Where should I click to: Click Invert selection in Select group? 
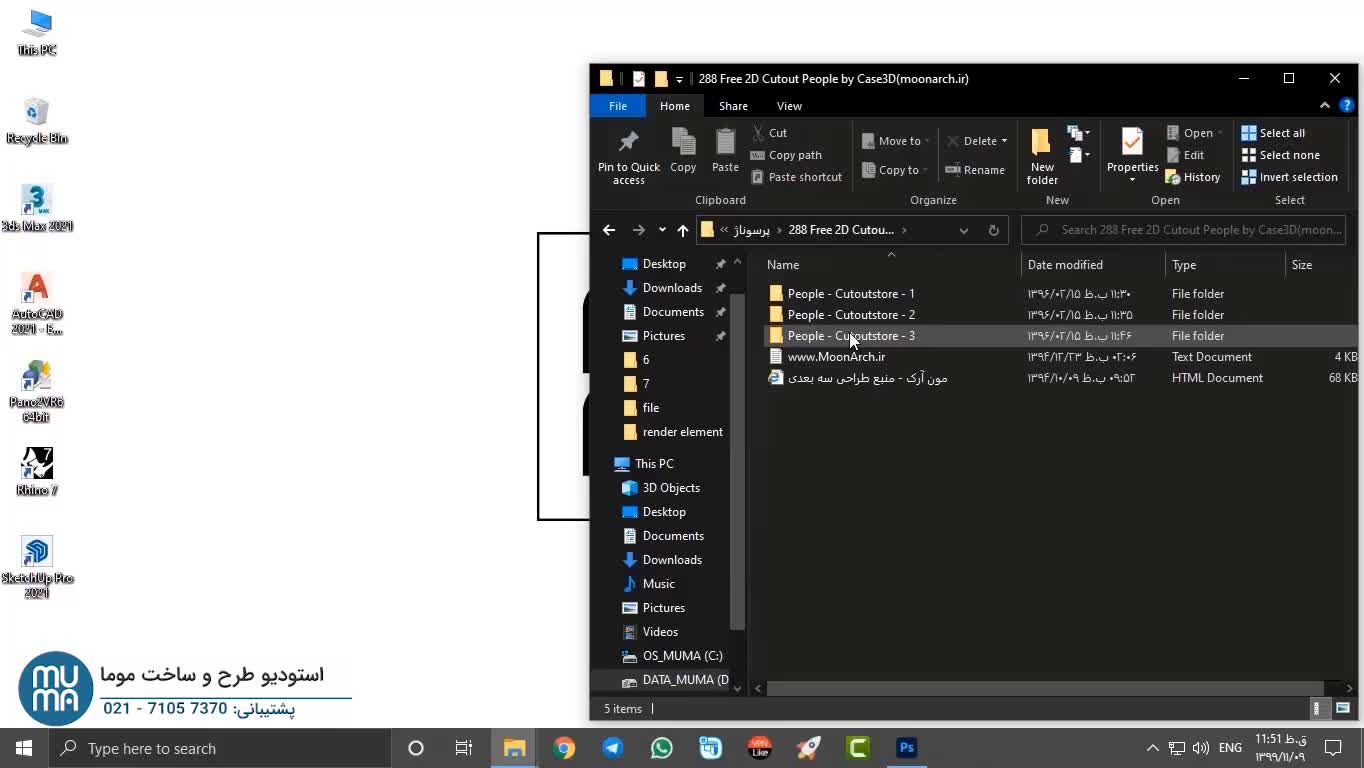(x=1289, y=177)
